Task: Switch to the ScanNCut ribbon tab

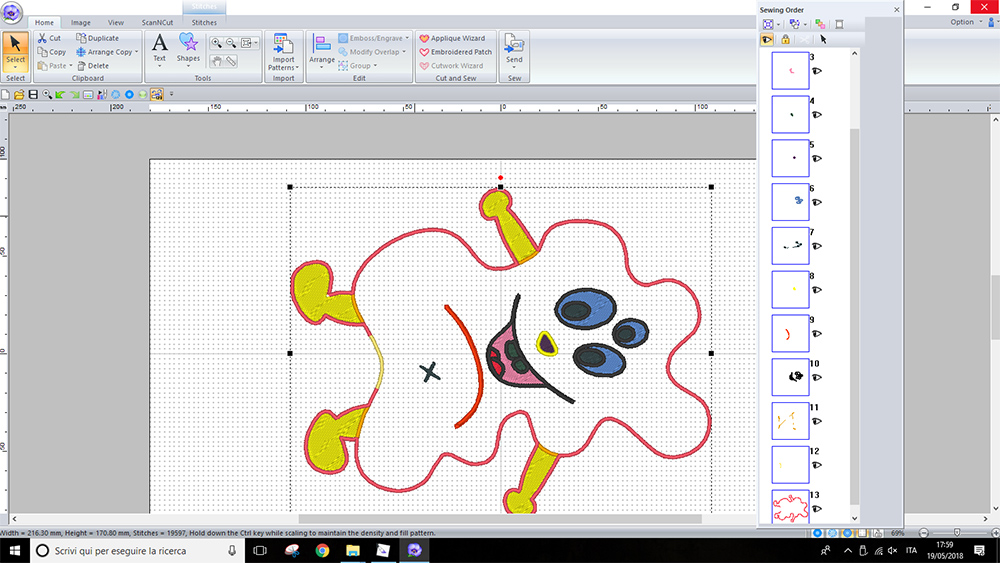Action: pos(158,22)
